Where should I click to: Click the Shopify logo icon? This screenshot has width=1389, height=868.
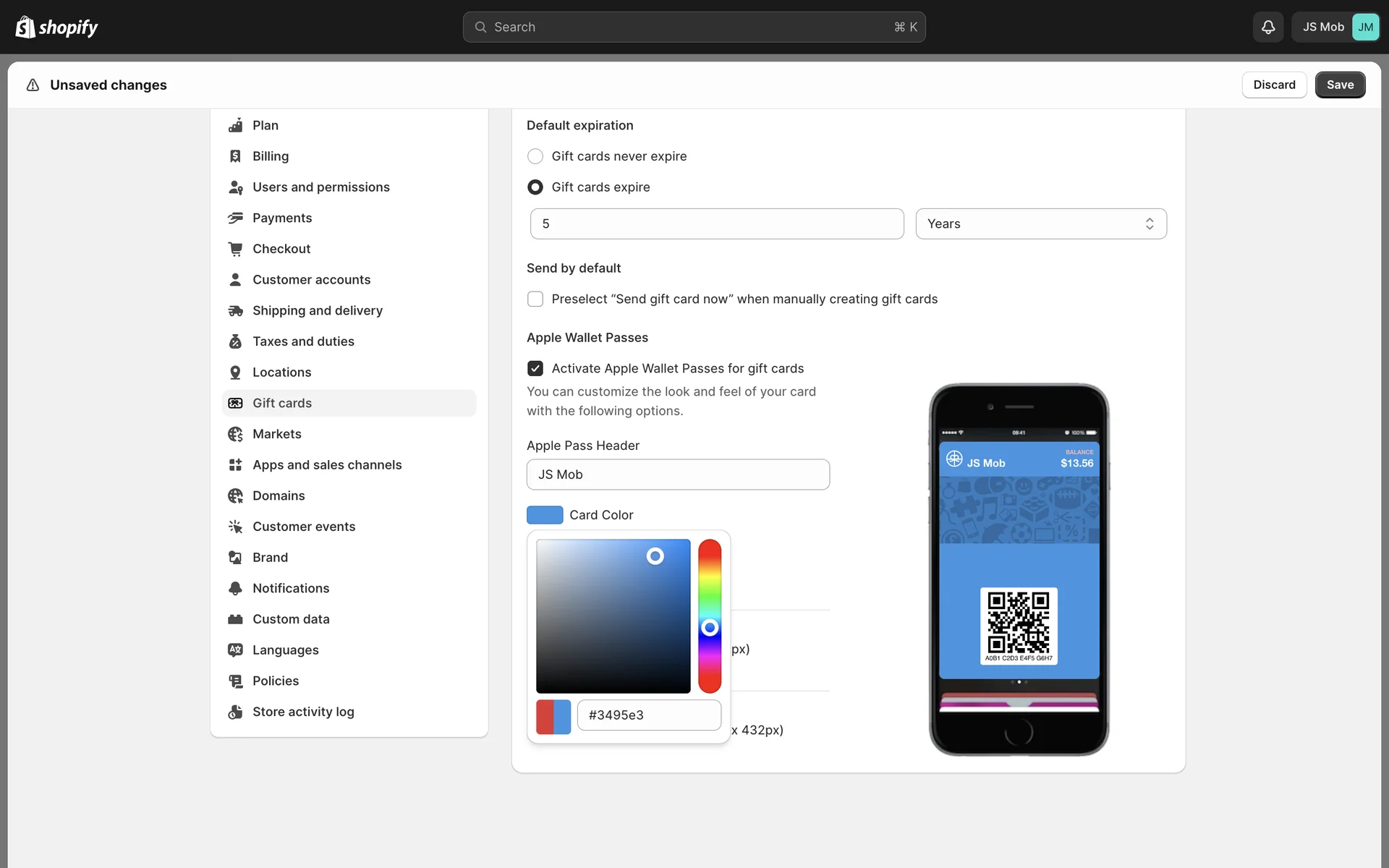coord(25,27)
